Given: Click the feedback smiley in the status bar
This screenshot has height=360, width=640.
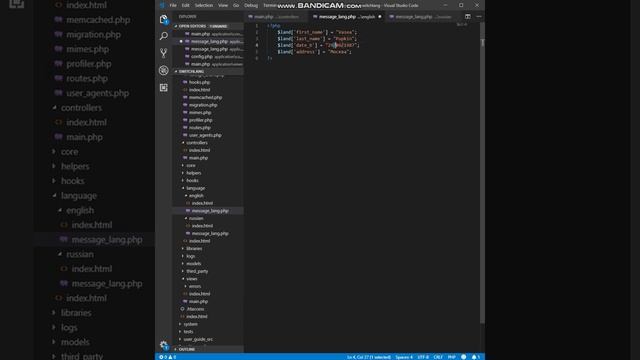Looking at the screenshot, I should click(x=464, y=357).
